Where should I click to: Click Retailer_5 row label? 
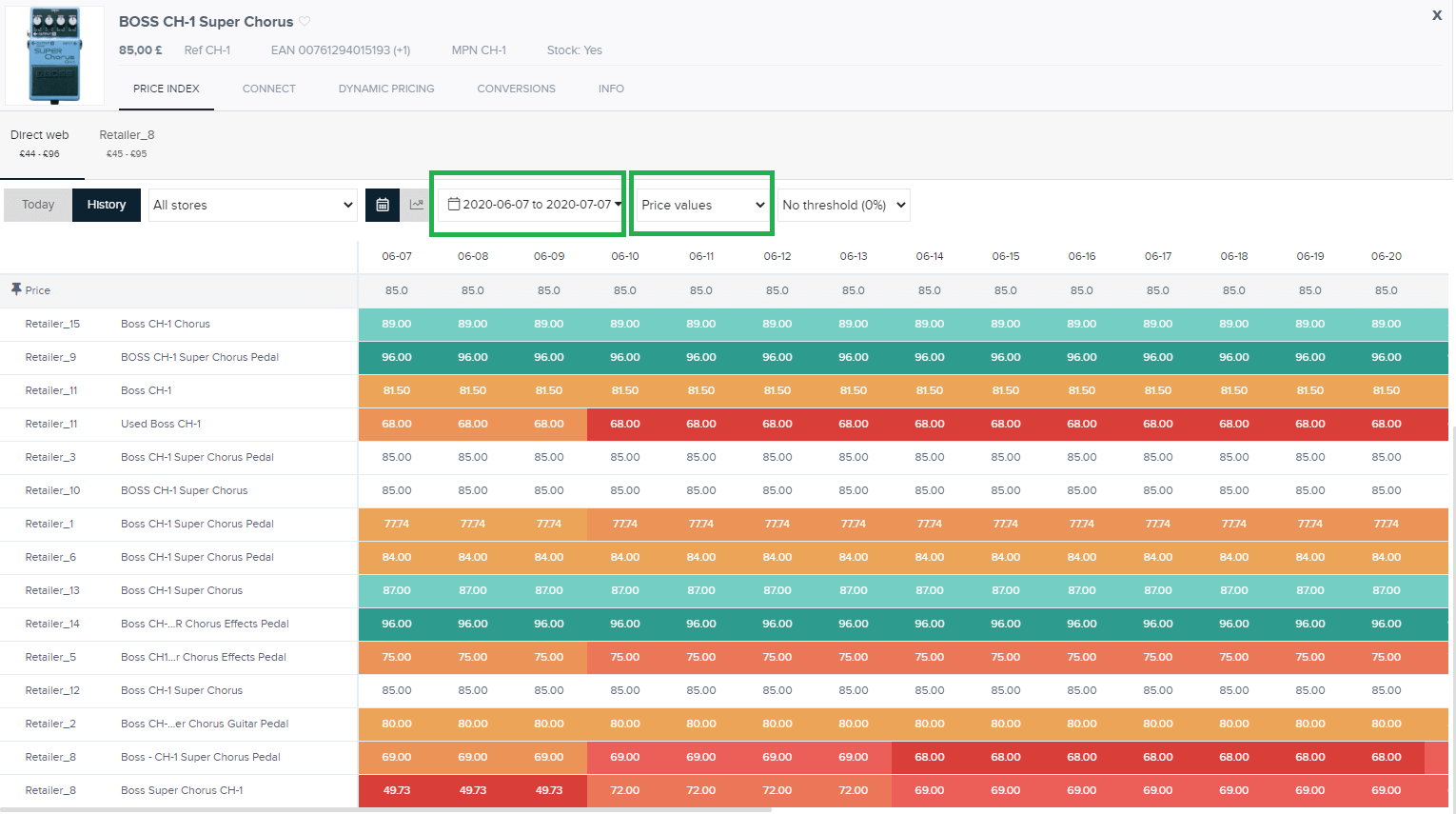(50, 657)
